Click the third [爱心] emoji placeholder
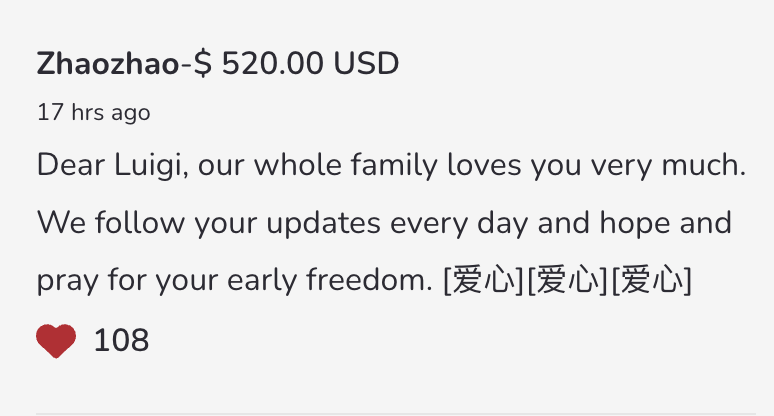Screen dimensions: 774x416 pos(652,280)
